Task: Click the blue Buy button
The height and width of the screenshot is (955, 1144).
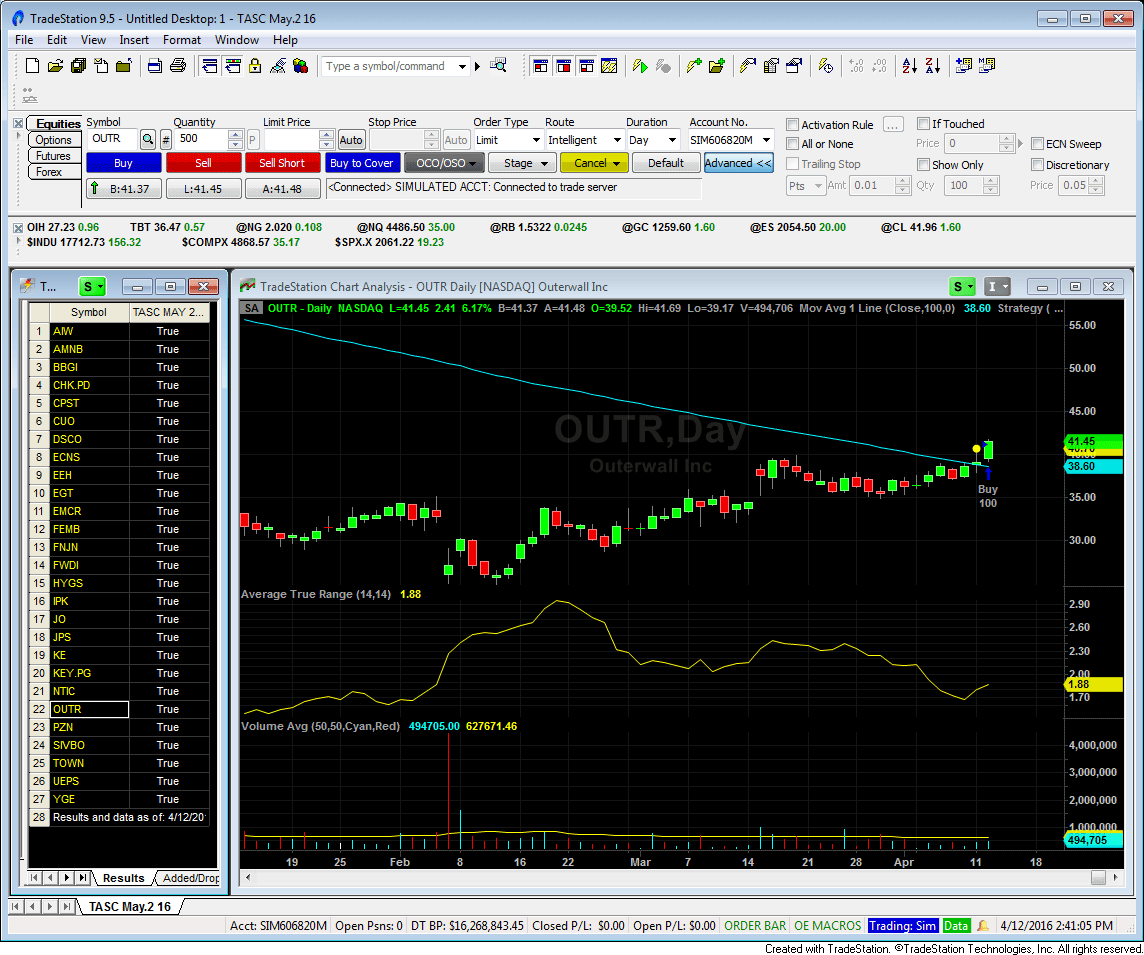Action: (x=123, y=163)
